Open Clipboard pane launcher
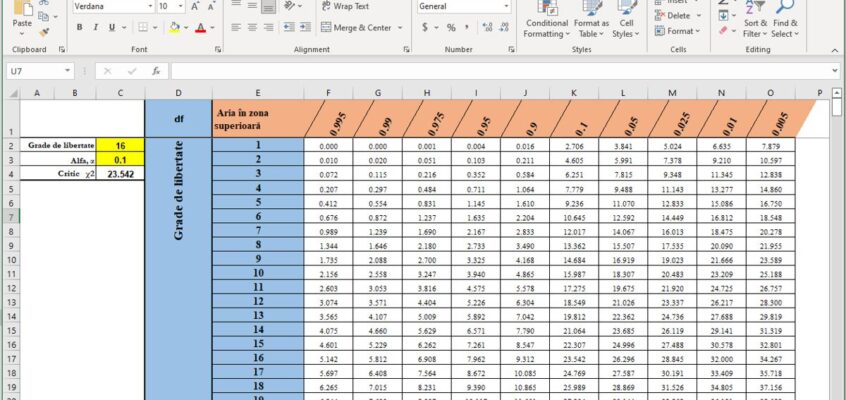The width and height of the screenshot is (846, 400). pyautogui.click(x=62, y=49)
